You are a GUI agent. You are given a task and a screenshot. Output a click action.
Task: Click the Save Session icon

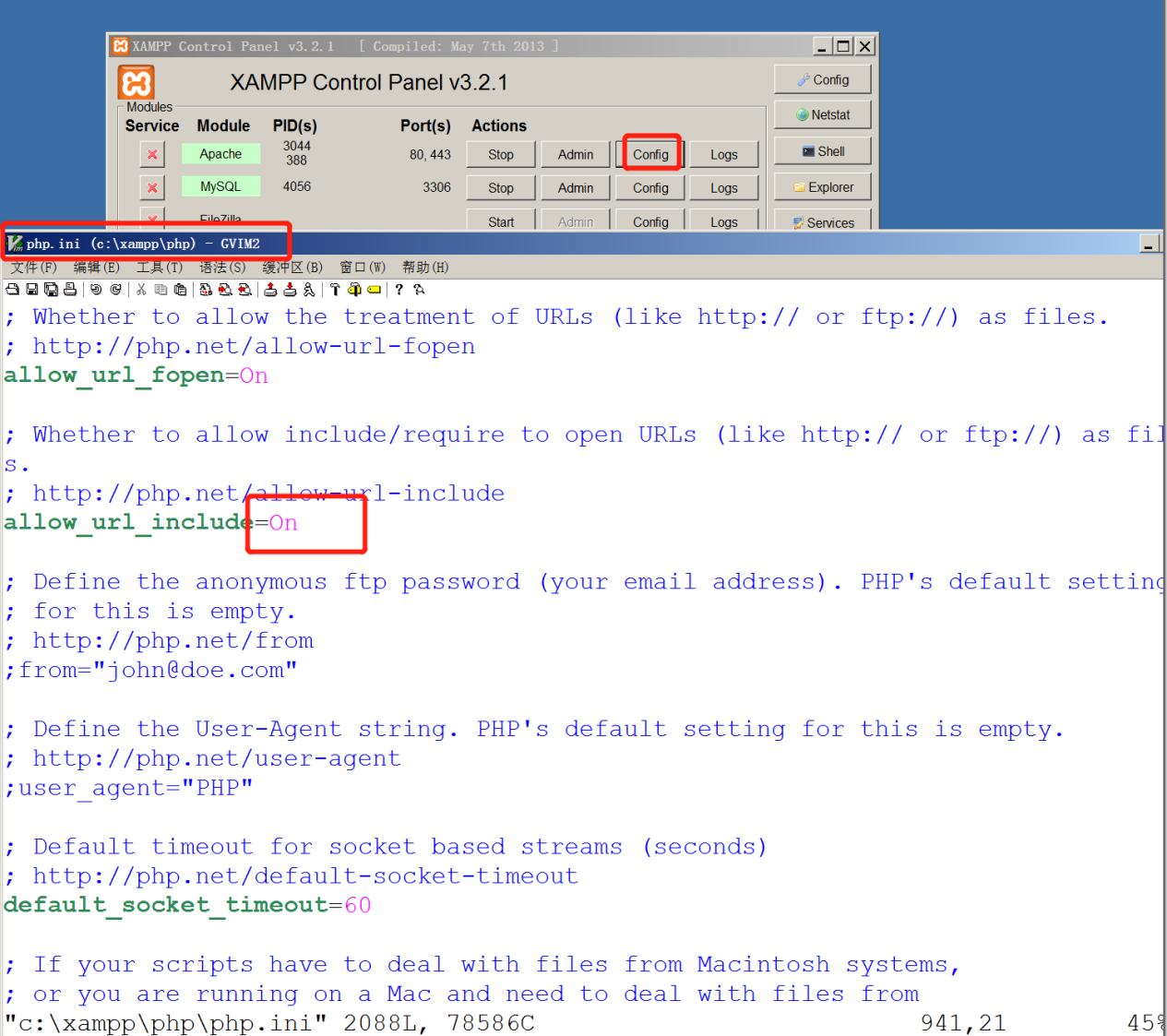click(x=290, y=290)
